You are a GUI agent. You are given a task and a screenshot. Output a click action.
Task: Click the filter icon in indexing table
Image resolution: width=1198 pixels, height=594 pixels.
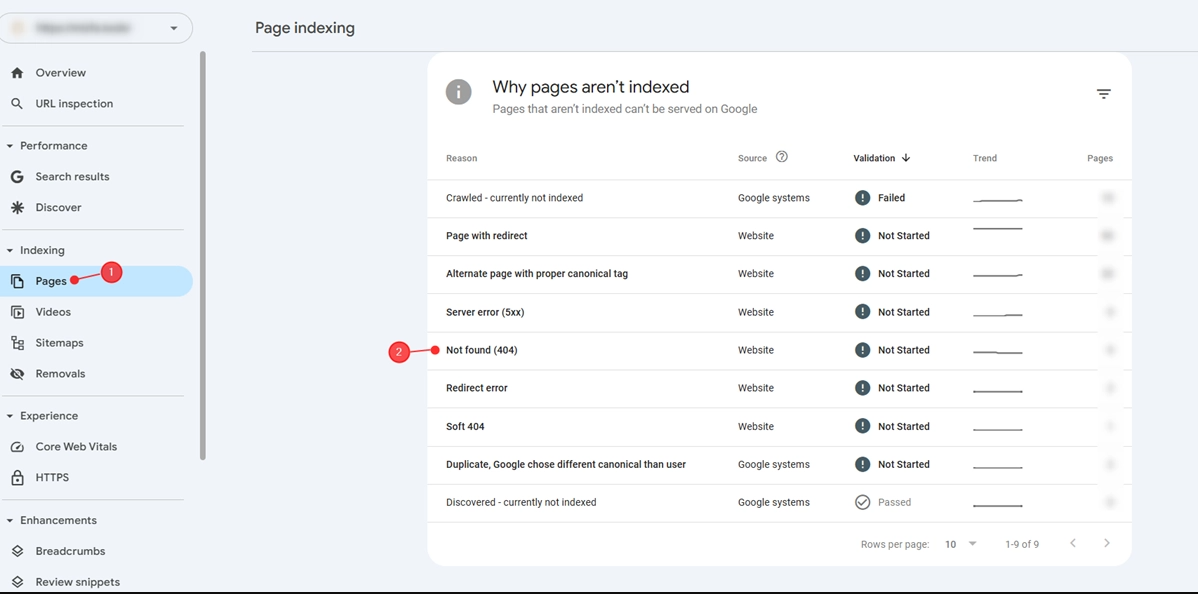click(1103, 94)
